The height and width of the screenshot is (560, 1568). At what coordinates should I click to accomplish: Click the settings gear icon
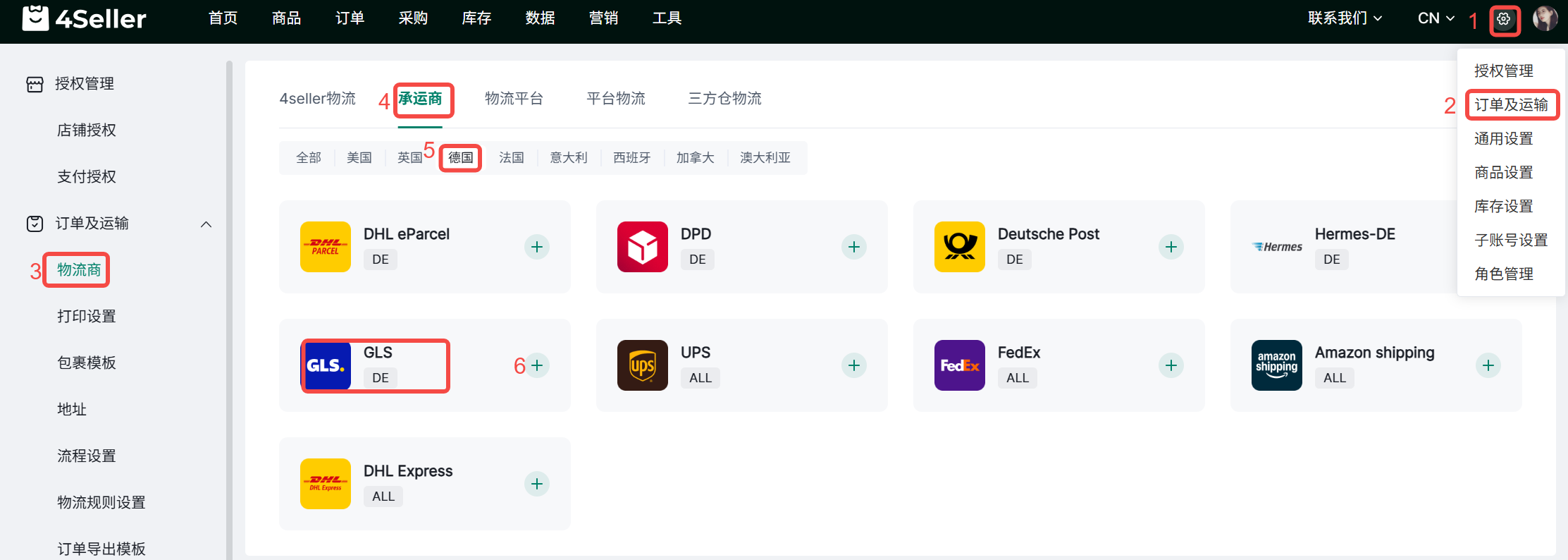pyautogui.click(x=1503, y=19)
